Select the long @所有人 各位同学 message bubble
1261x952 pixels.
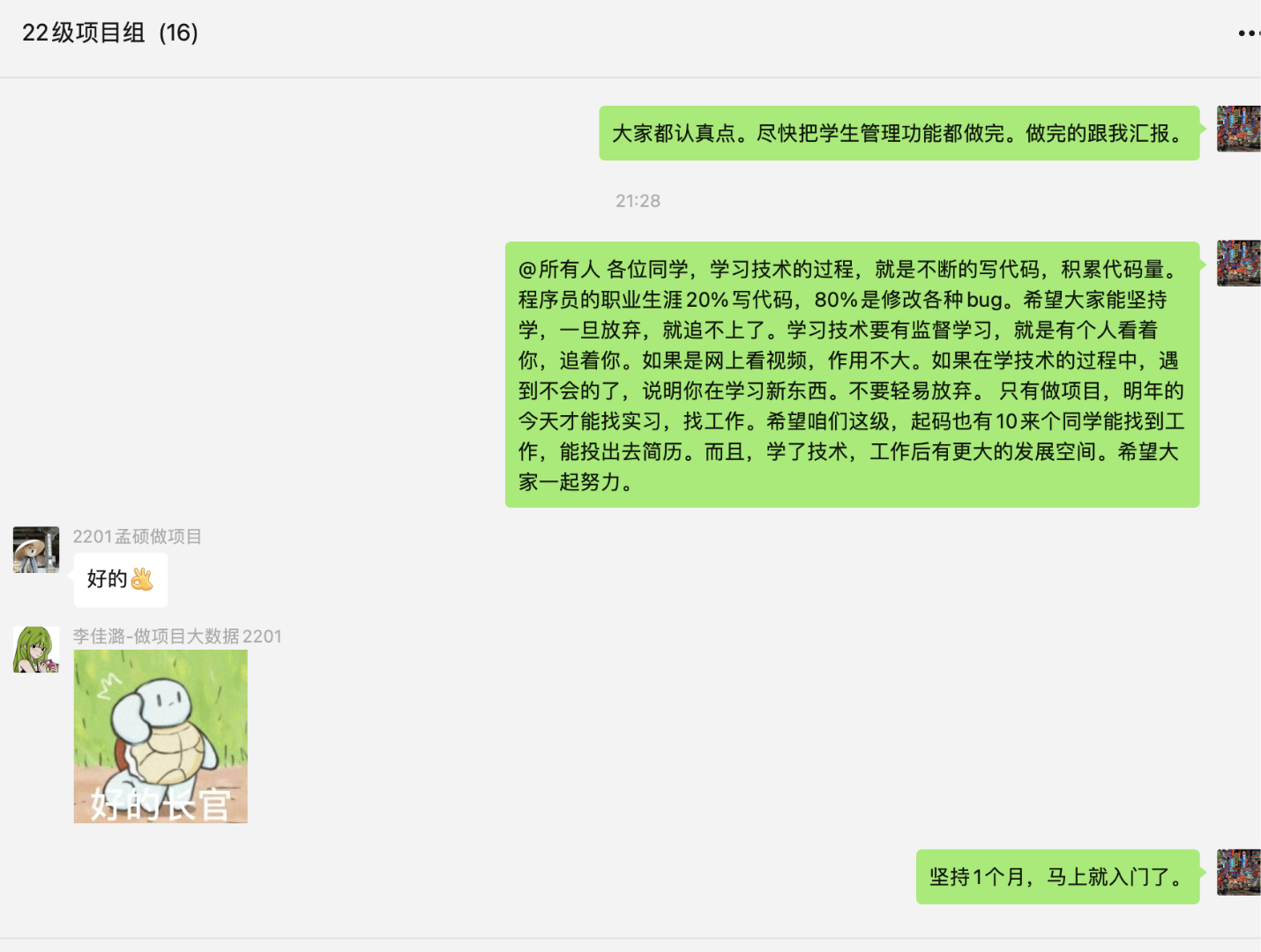(x=852, y=375)
